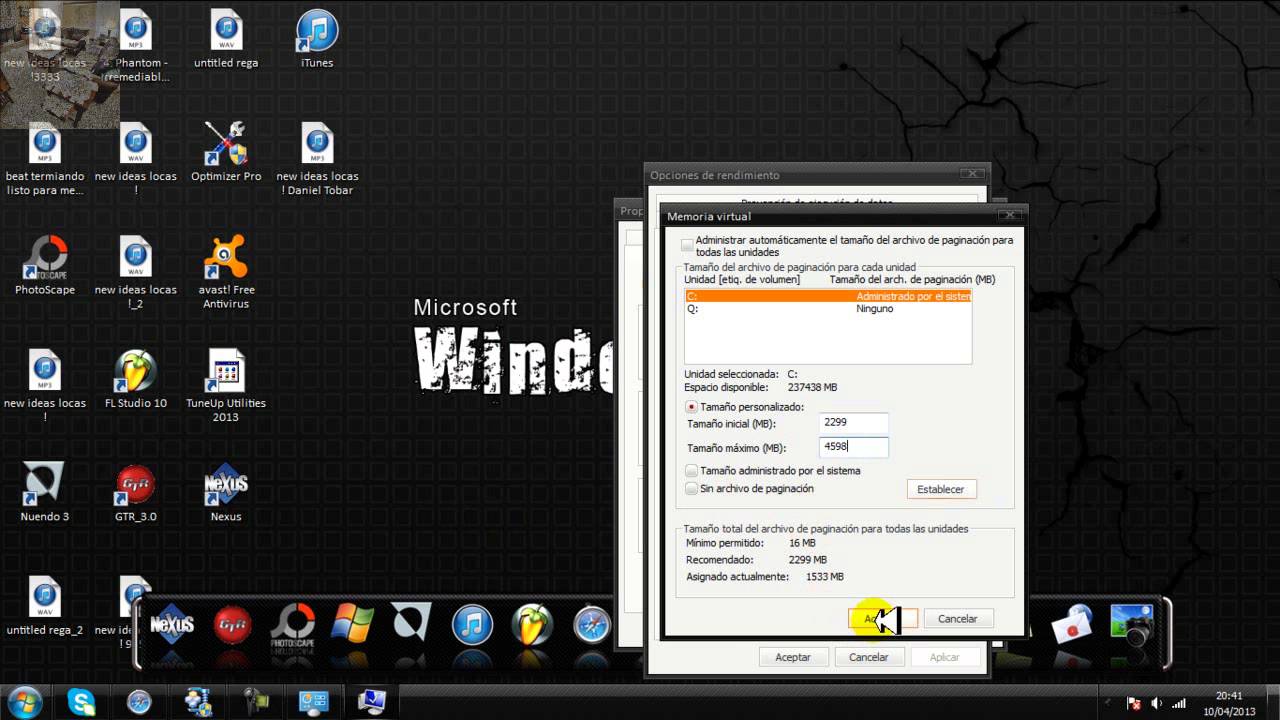Click the 237438 MB available space value
The width and height of the screenshot is (1280, 720).
pyautogui.click(x=812, y=387)
